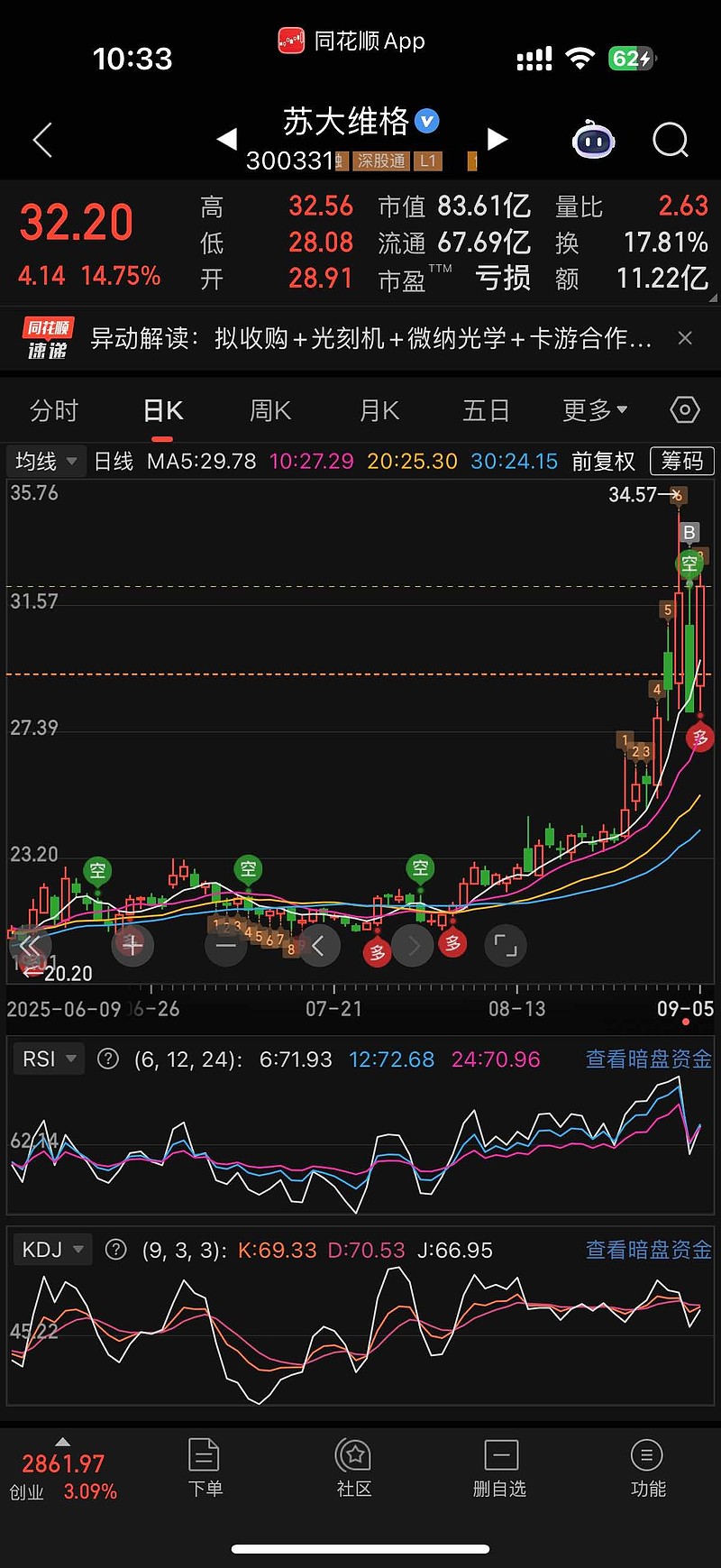Open the 均线 indicator dropdown
The height and width of the screenshot is (1568, 721).
46,462
